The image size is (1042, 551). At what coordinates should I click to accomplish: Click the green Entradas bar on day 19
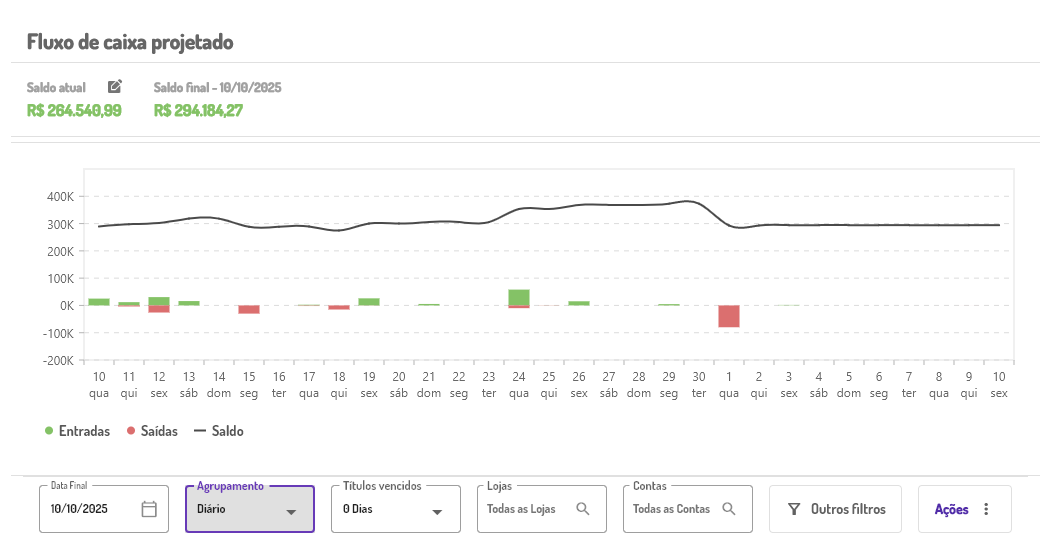click(x=369, y=301)
